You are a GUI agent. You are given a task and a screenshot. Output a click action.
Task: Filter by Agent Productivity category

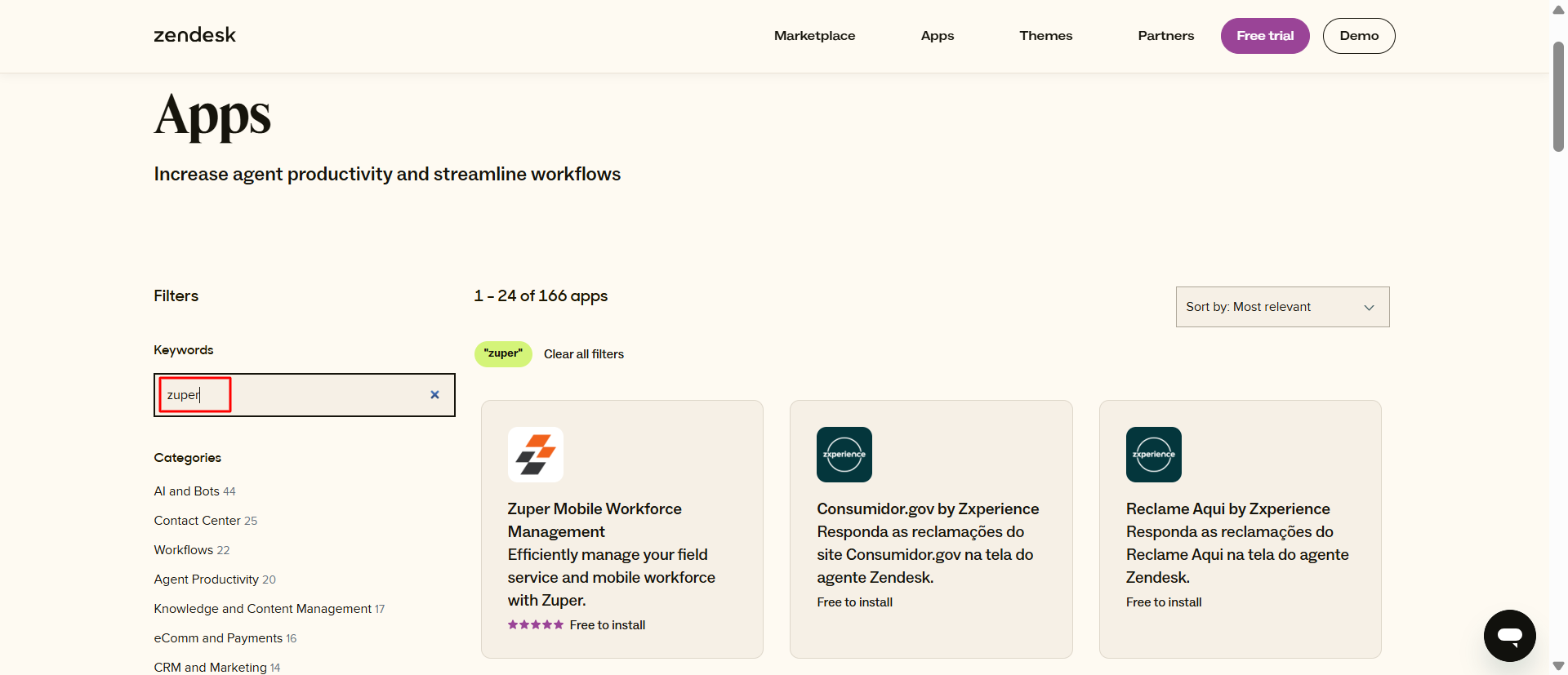215,580
